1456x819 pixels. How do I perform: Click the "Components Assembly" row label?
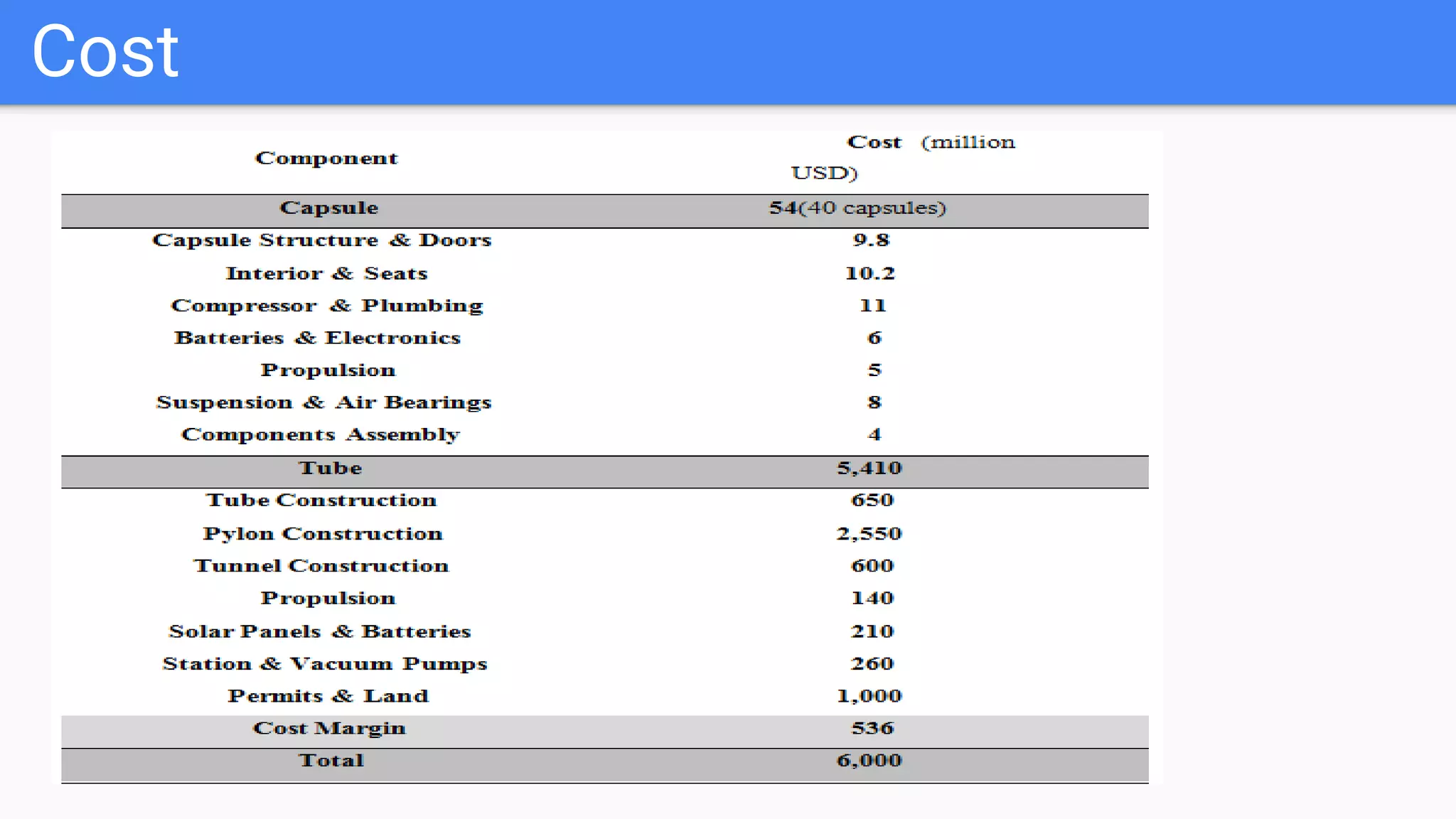[321, 435]
